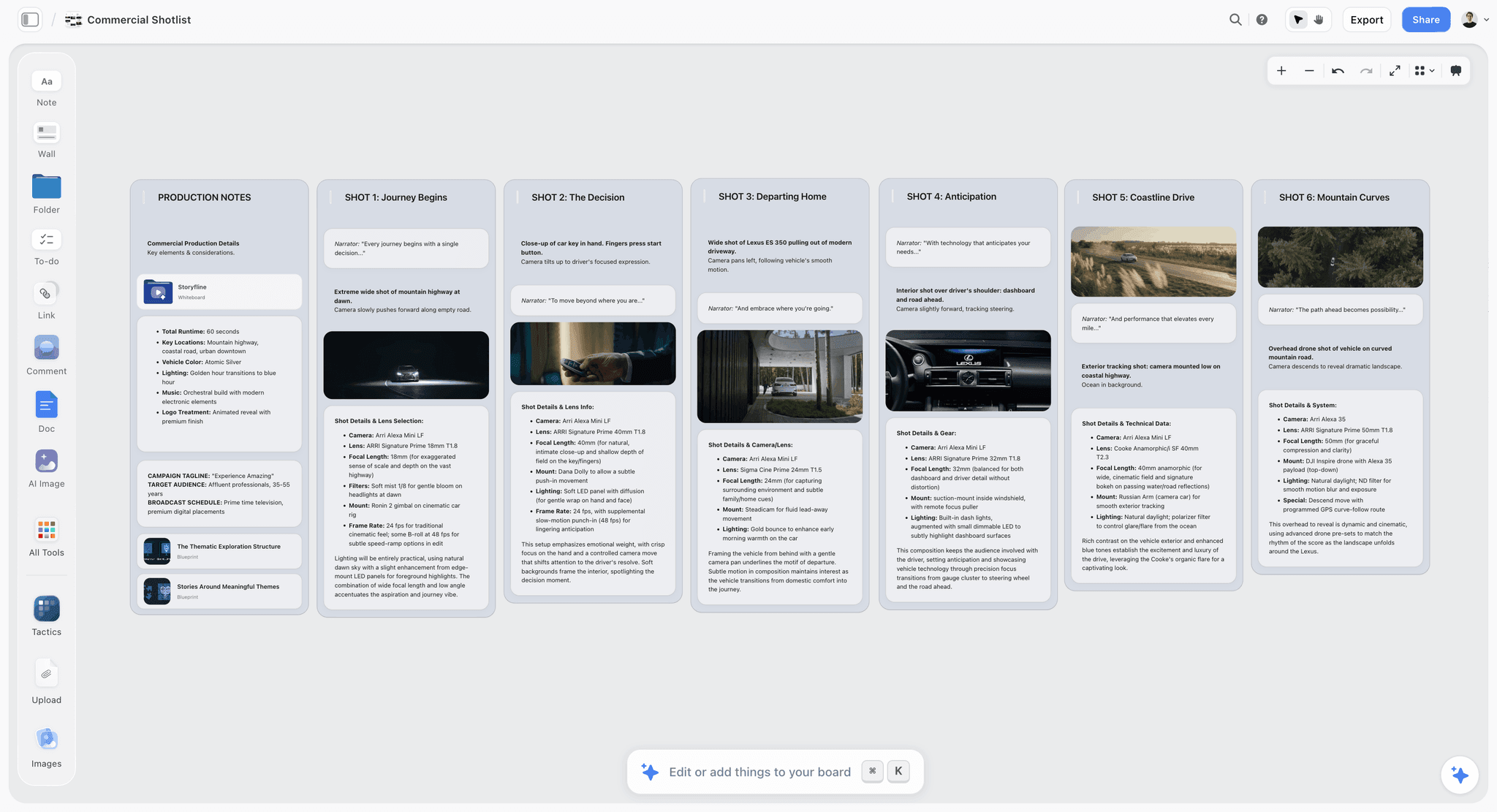Click the Export button
1497x812 pixels.
click(x=1366, y=20)
